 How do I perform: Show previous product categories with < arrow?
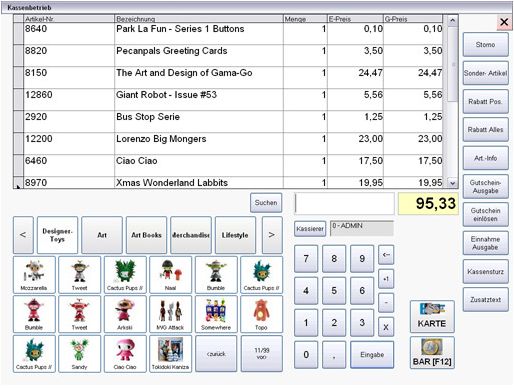pyautogui.click(x=23, y=235)
